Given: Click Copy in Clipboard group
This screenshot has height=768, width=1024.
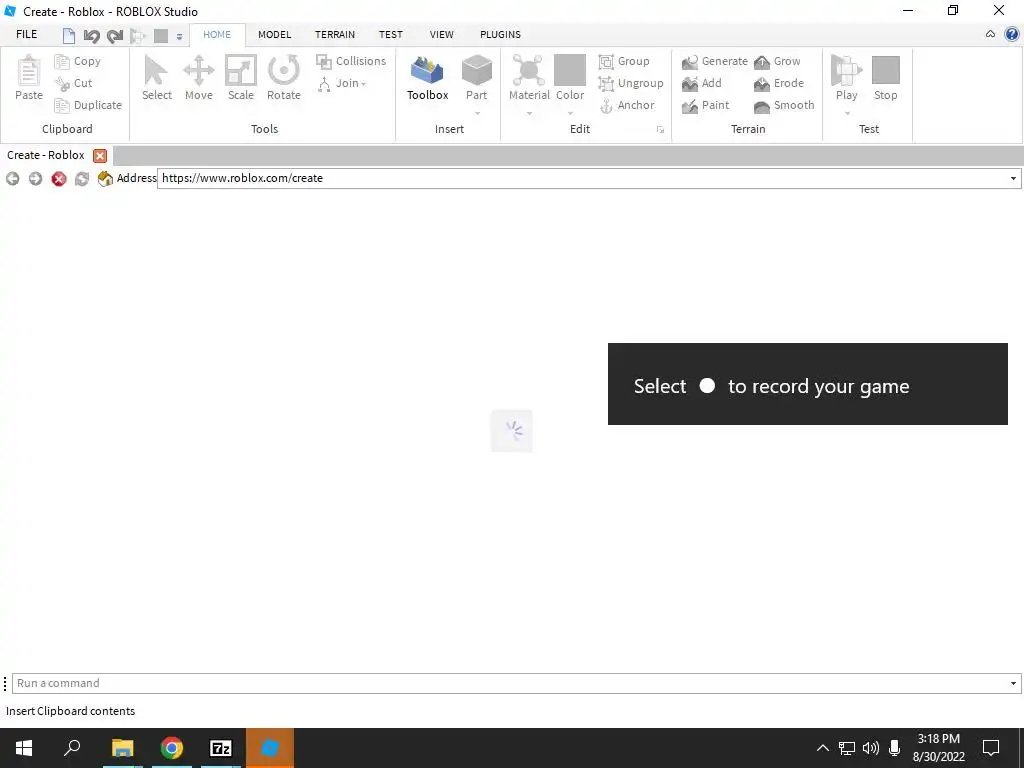Looking at the screenshot, I should coord(78,61).
